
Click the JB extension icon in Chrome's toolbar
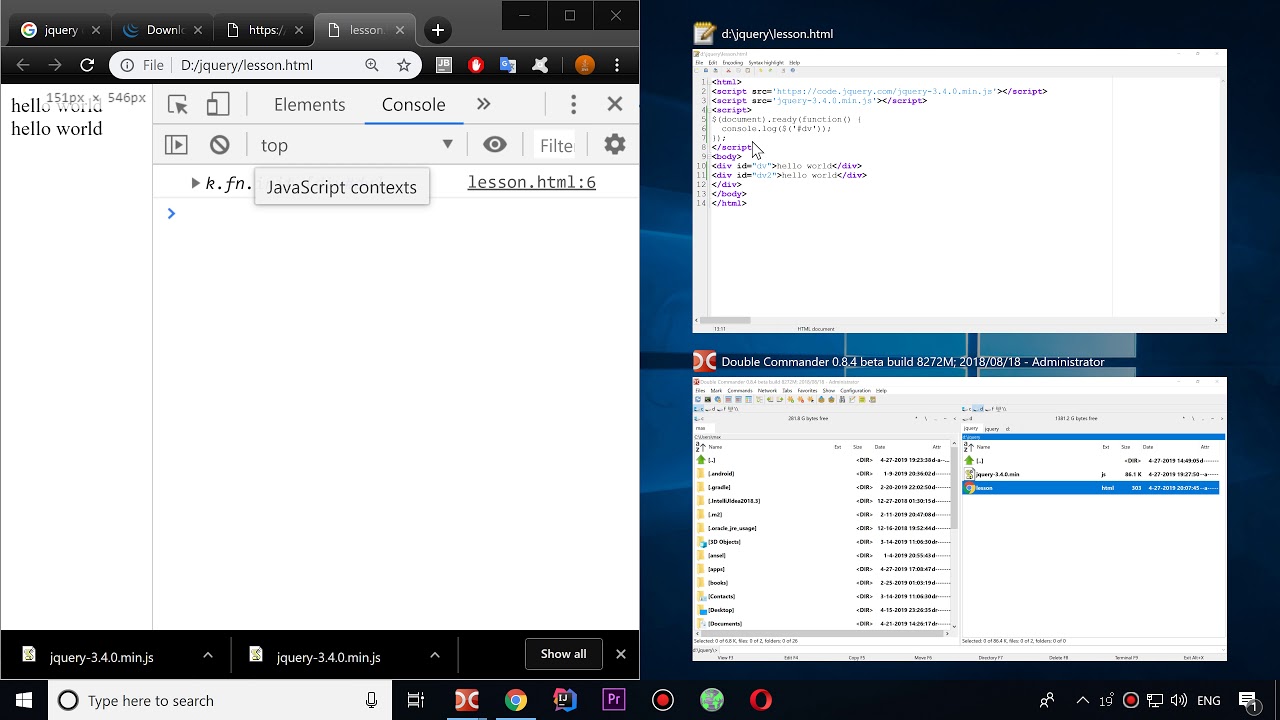click(x=444, y=65)
